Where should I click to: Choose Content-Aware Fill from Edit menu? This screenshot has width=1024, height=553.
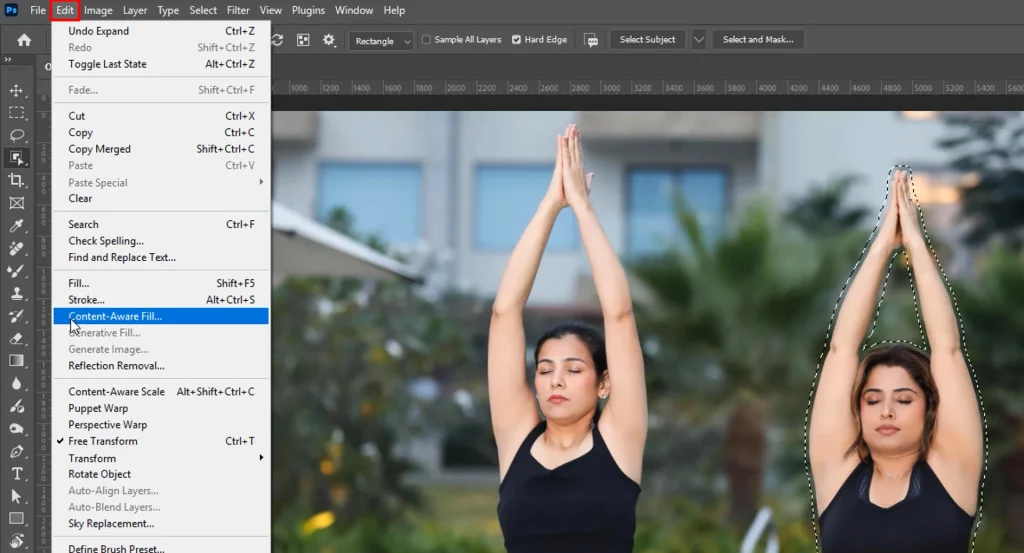(161, 316)
